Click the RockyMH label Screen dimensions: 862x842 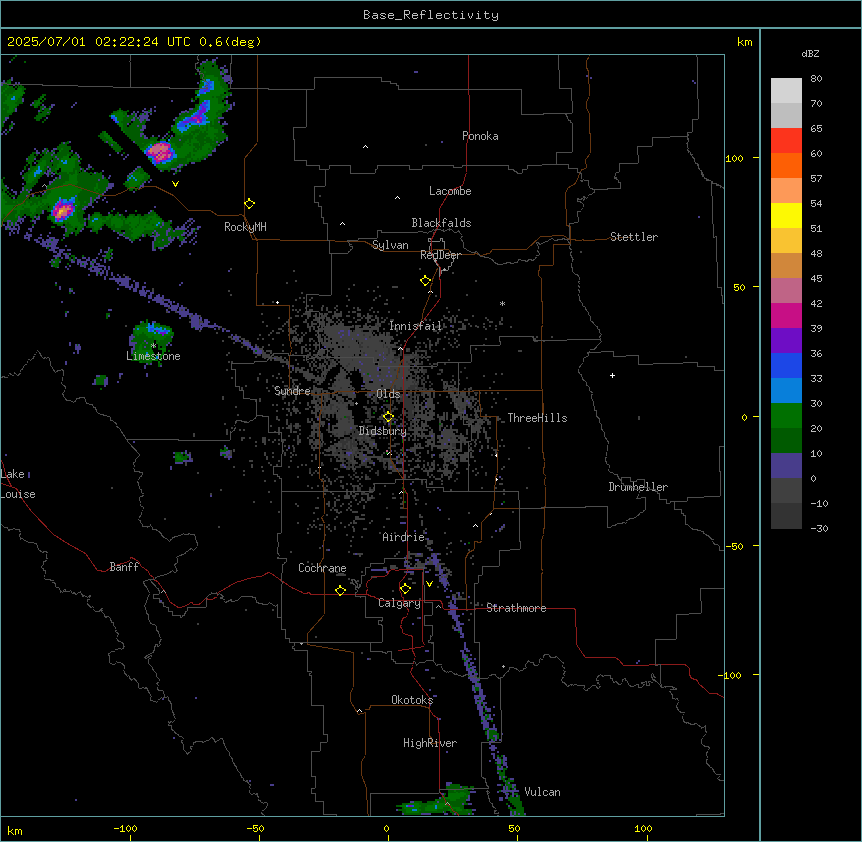point(245,227)
